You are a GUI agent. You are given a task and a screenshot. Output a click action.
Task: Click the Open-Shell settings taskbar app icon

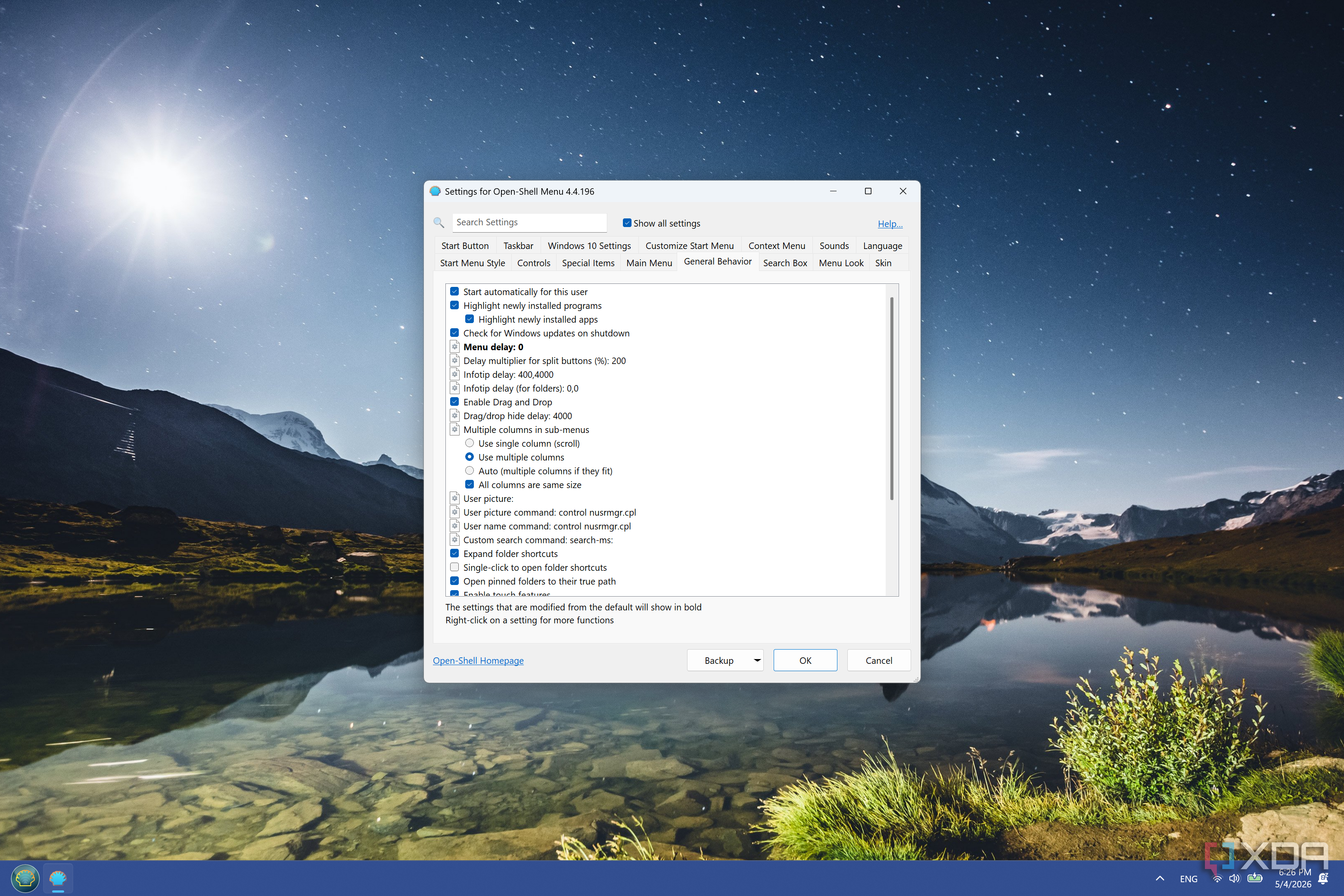(x=58, y=878)
